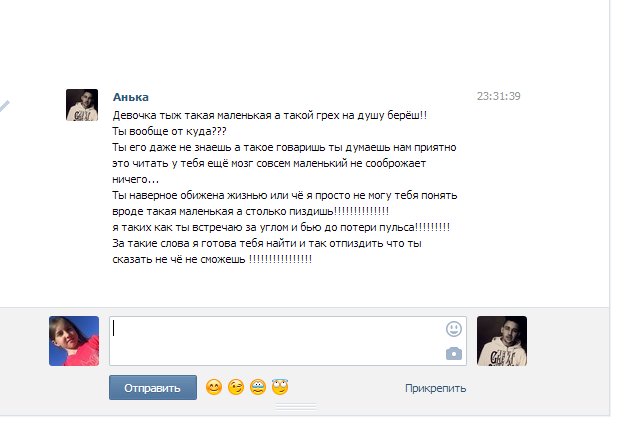Viewport: 638px width, 444px height.
Task: Click the camera icon to attach photo
Action: point(454,354)
